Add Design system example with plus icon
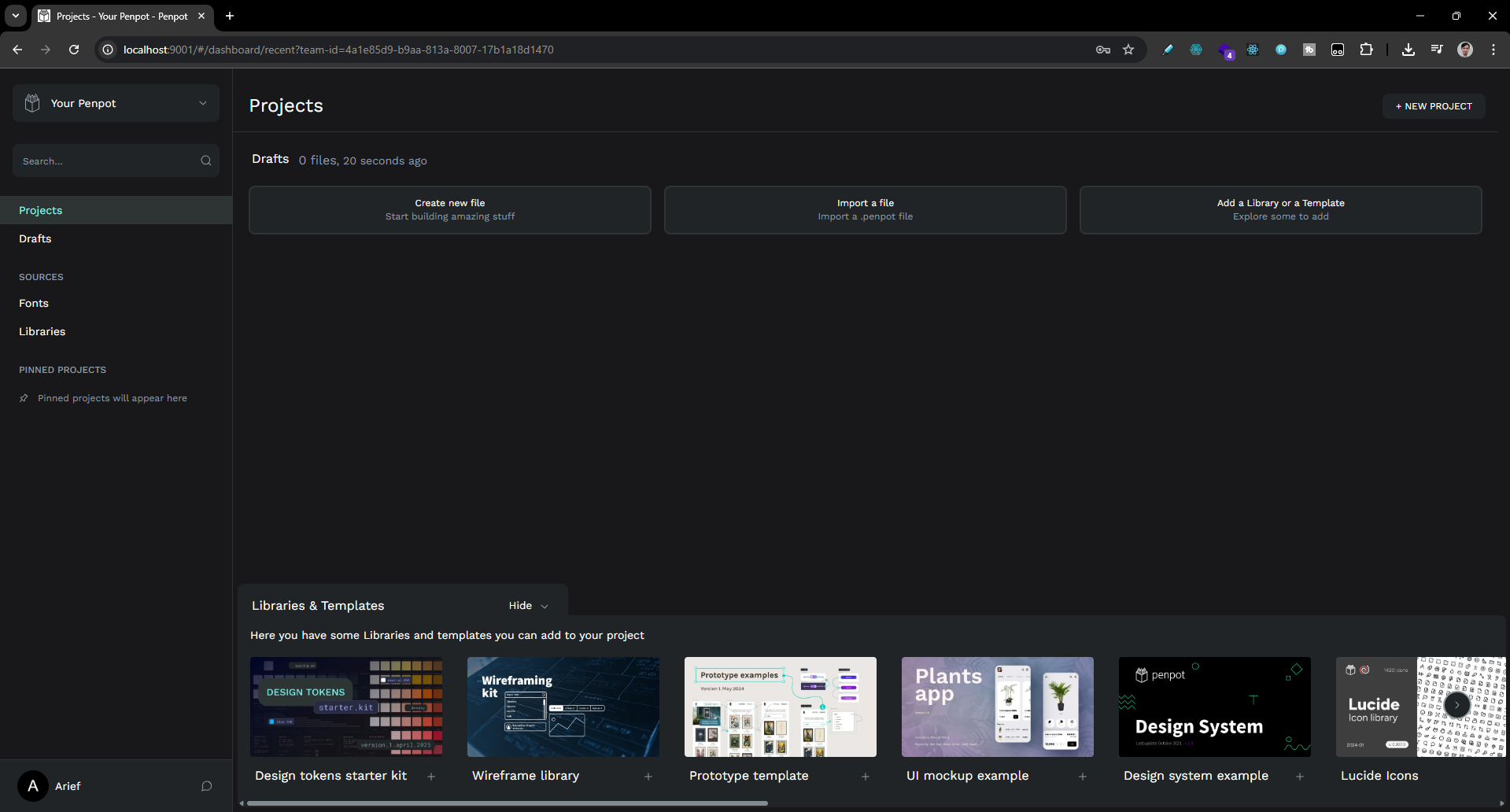 point(1300,777)
